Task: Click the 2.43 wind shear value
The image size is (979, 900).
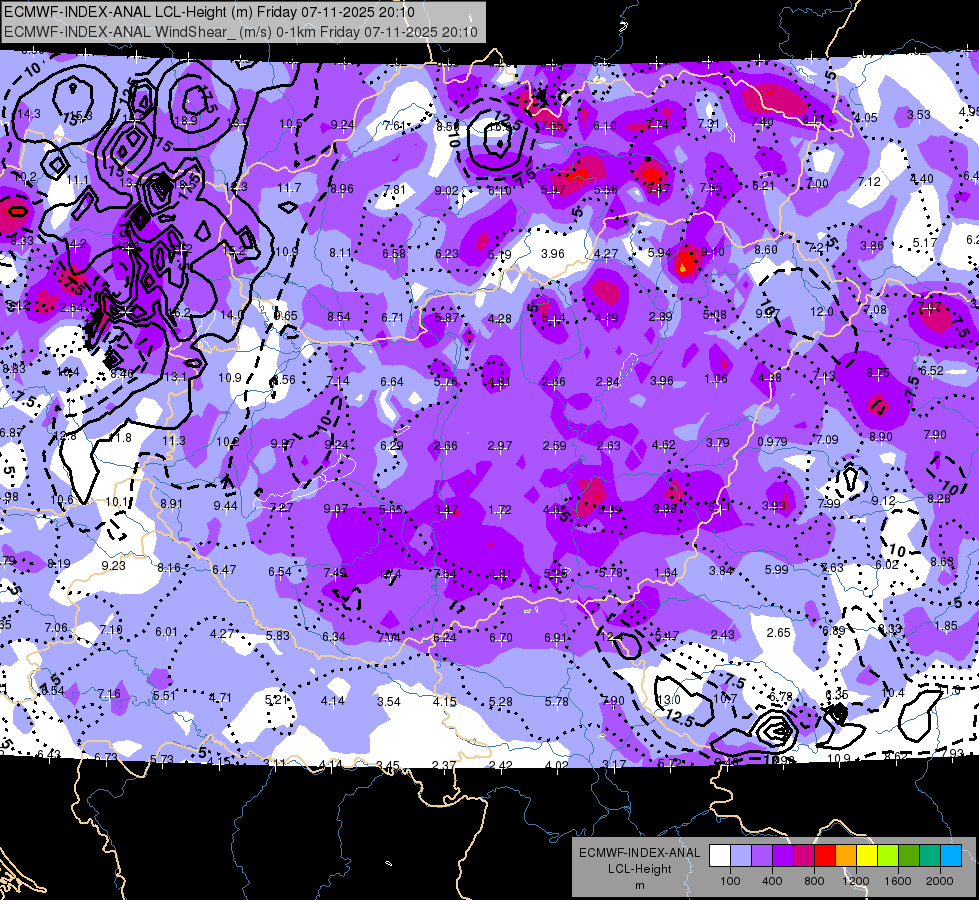Action: pyautogui.click(x=722, y=635)
